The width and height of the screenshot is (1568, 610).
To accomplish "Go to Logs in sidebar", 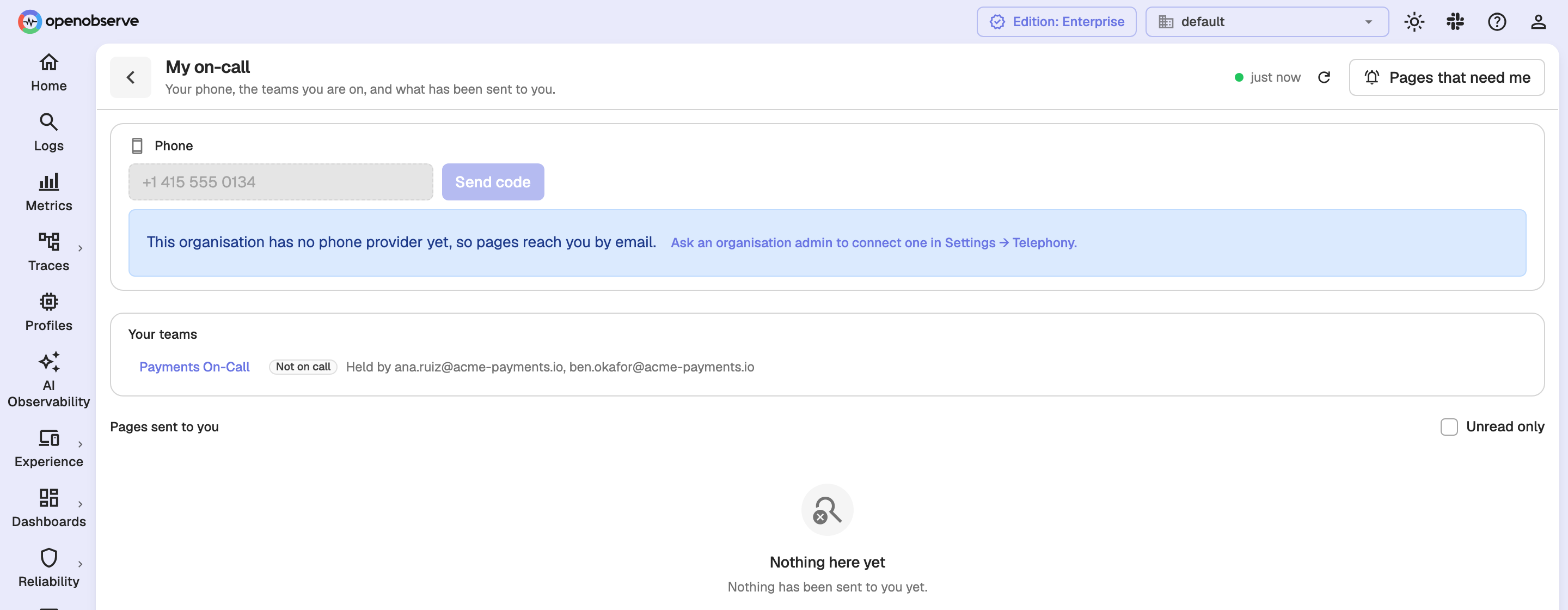I will click(48, 132).
